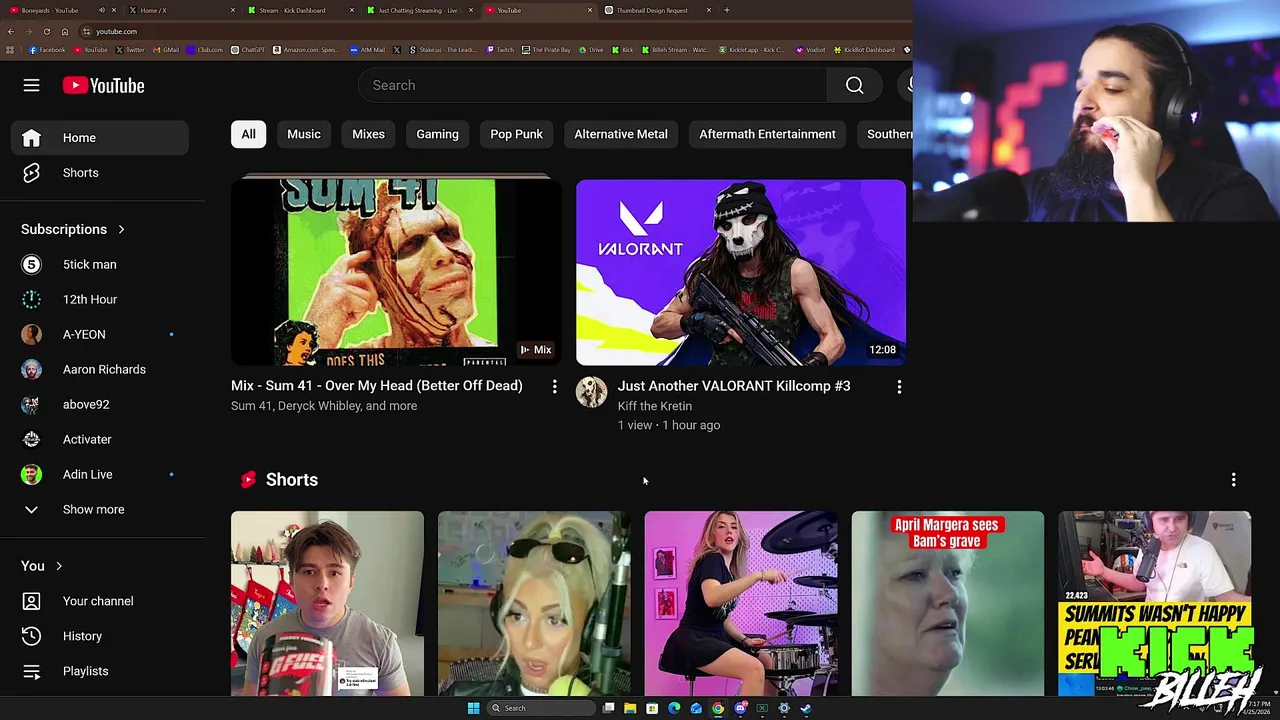Mute the Boneyards YouTube tab audio

pyautogui.click(x=101, y=10)
